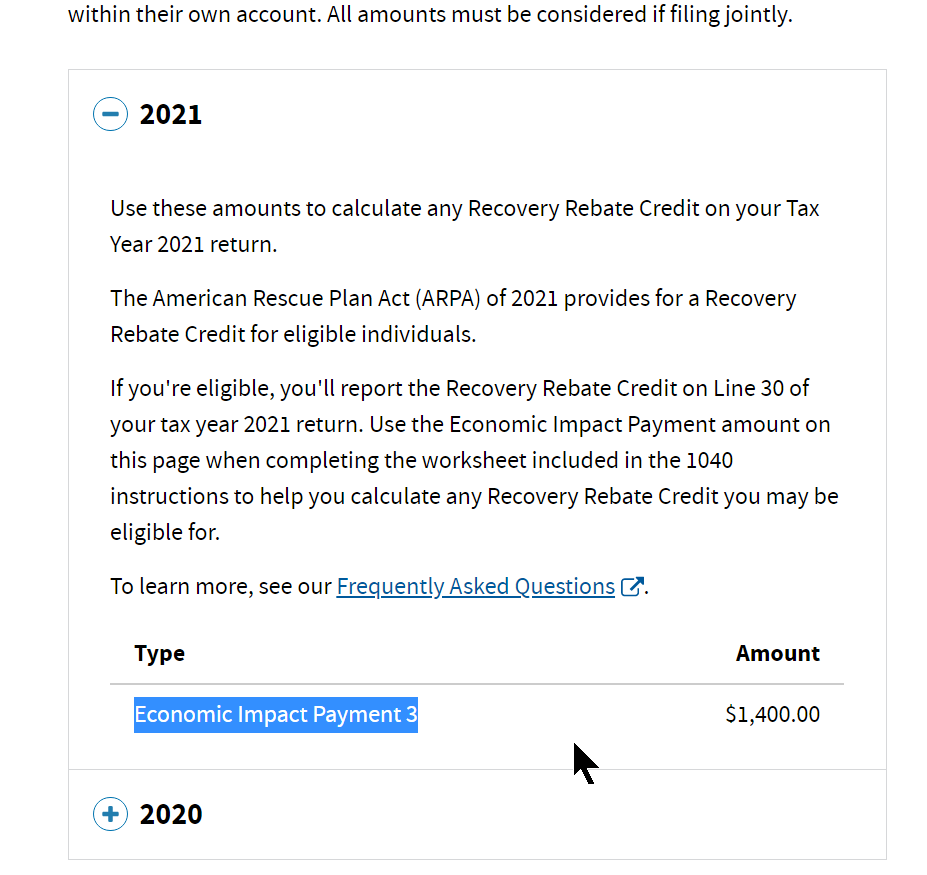Click the external link icon after Frequently Asked Questions
Image resolution: width=927 pixels, height=875 pixels.
pos(632,587)
